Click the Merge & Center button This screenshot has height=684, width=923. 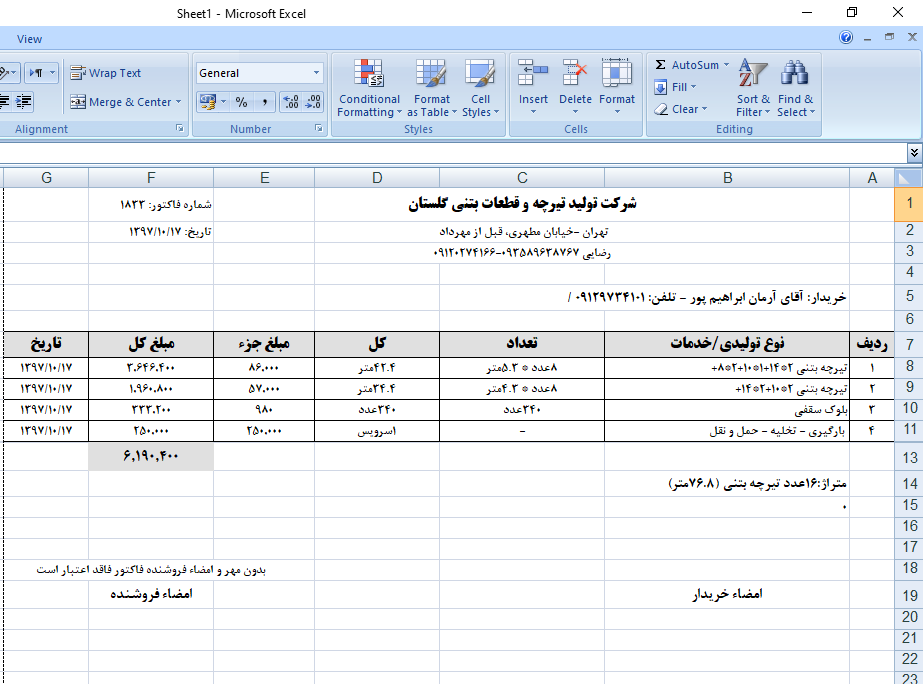click(x=121, y=102)
